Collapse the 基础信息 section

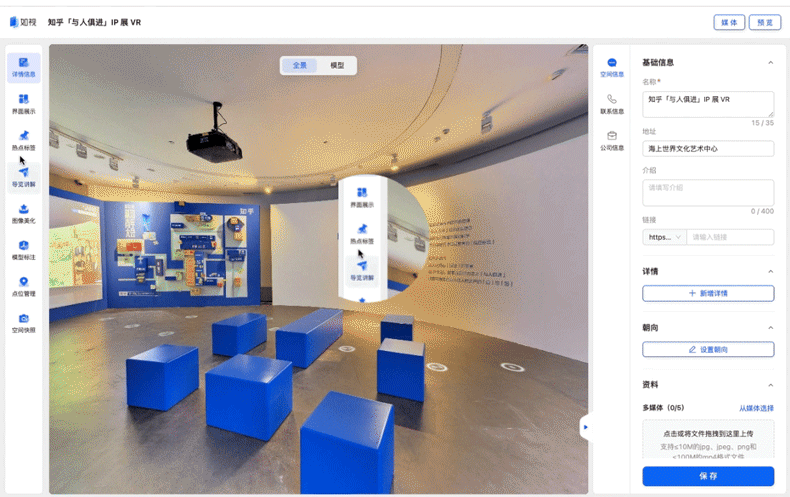point(770,63)
